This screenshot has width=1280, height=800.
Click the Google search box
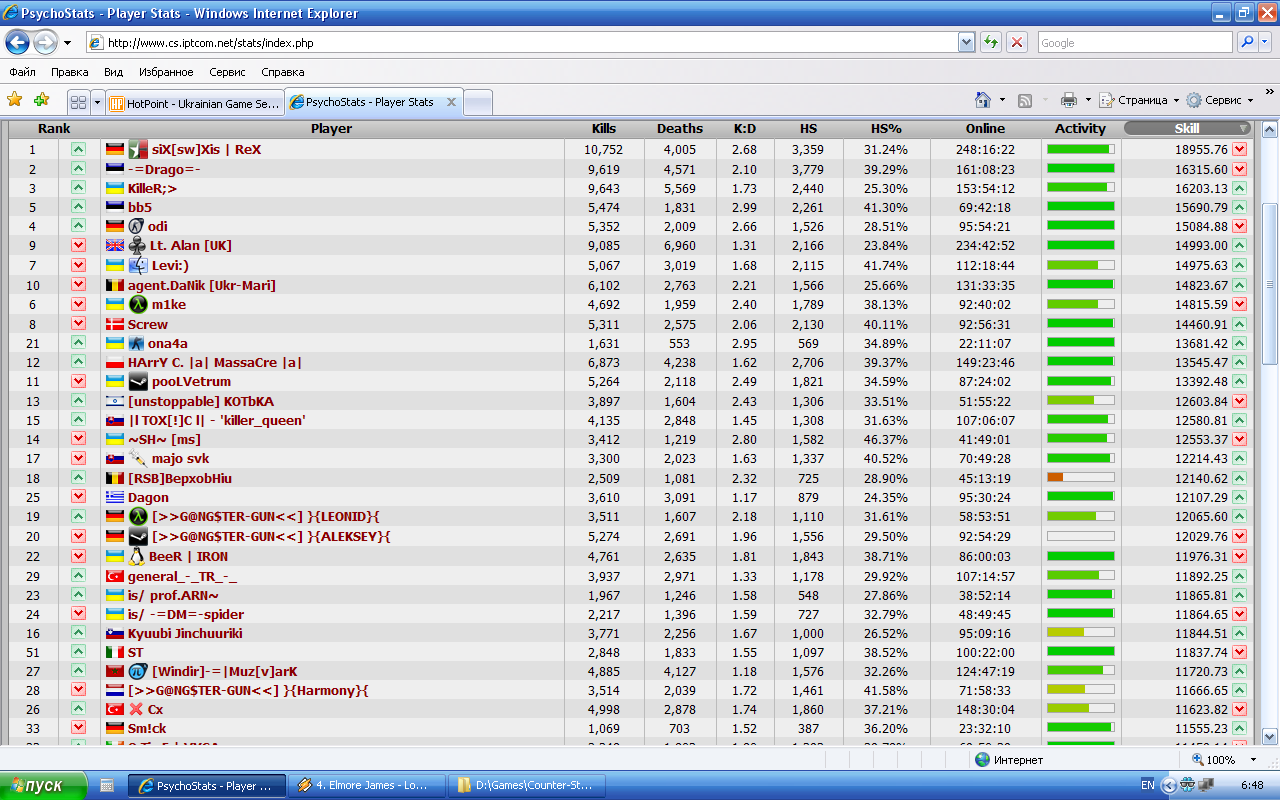click(1134, 42)
